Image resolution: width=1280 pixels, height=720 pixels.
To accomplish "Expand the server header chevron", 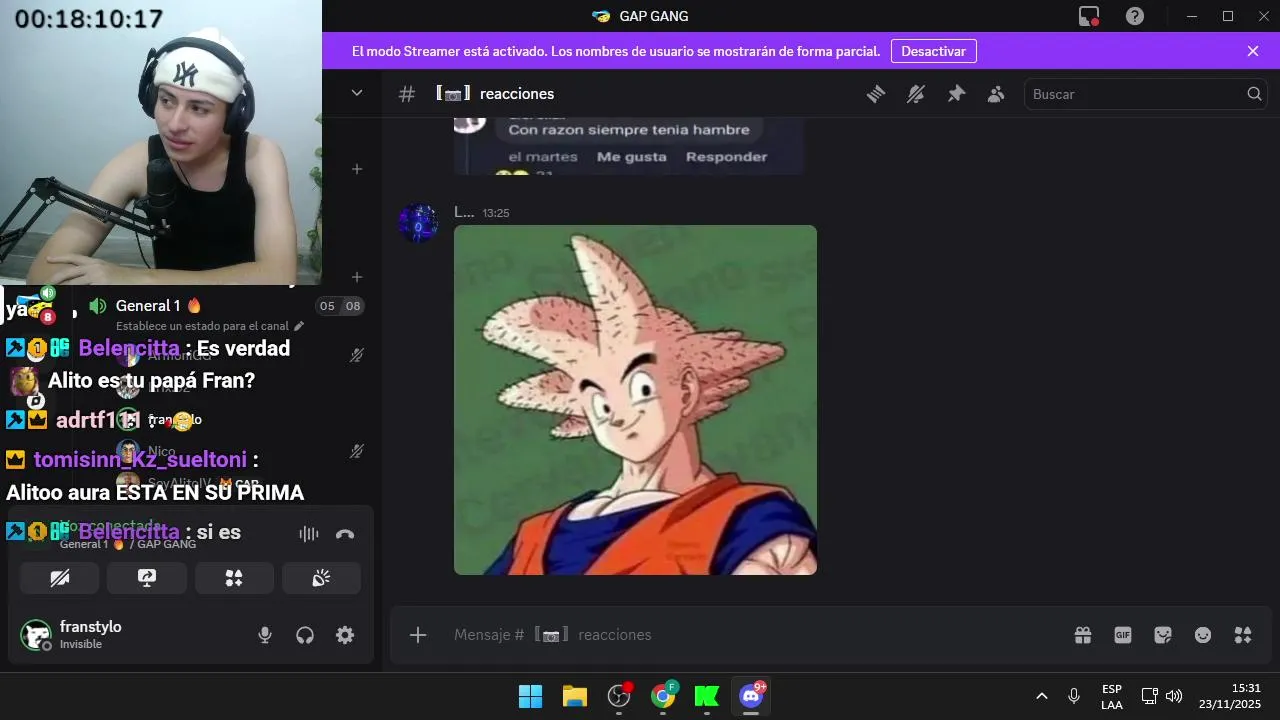I will [357, 93].
